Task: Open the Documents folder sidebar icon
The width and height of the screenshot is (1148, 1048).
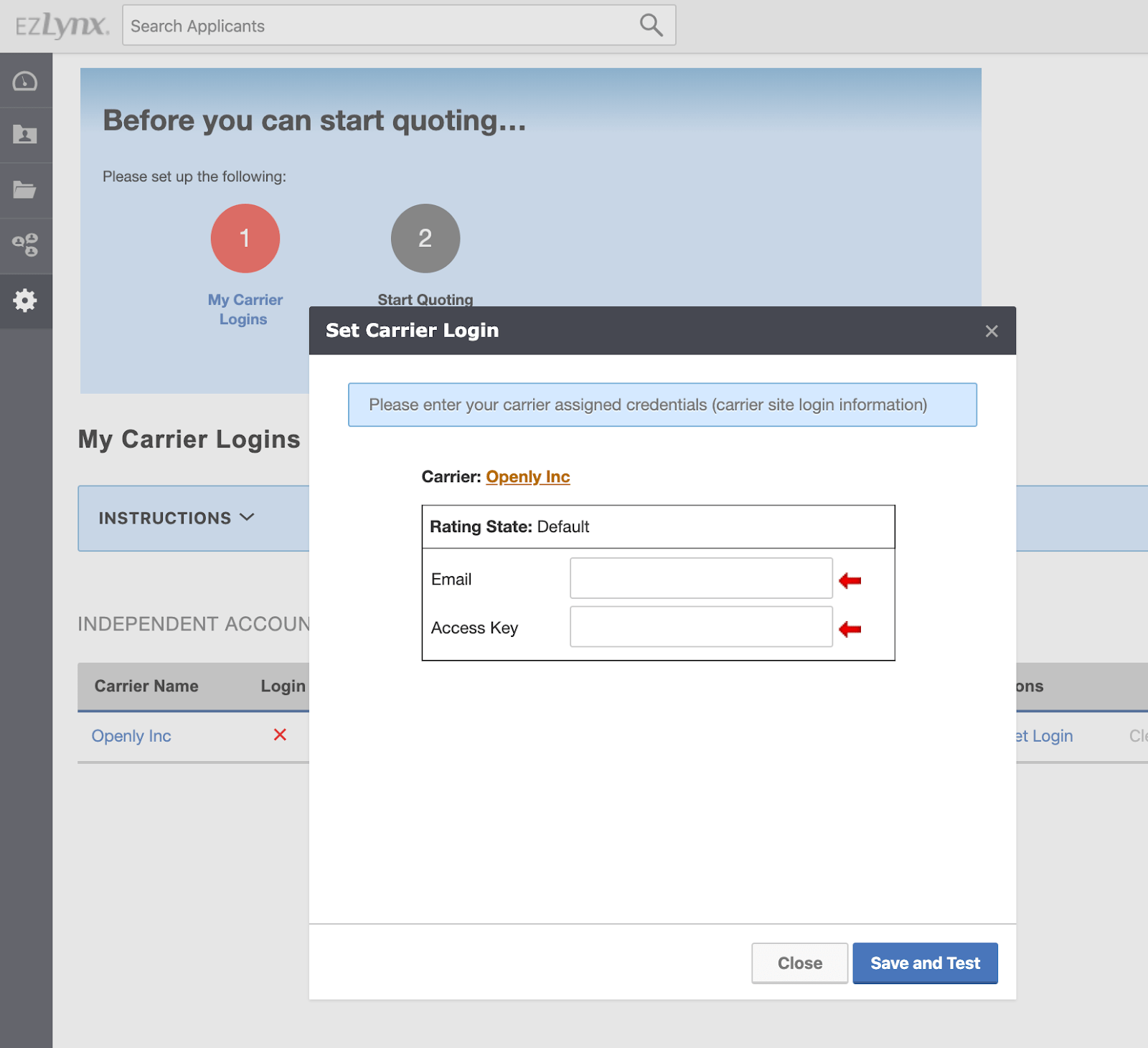Action: [26, 189]
